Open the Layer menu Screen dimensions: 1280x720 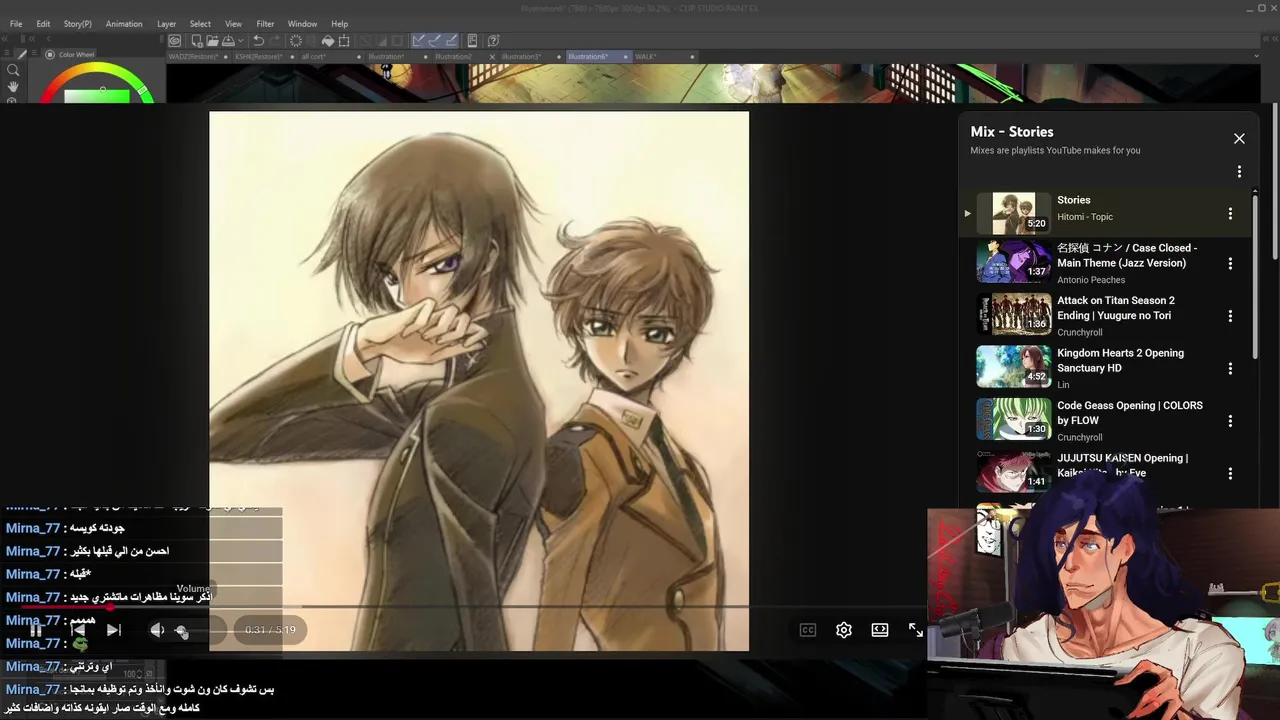click(167, 24)
